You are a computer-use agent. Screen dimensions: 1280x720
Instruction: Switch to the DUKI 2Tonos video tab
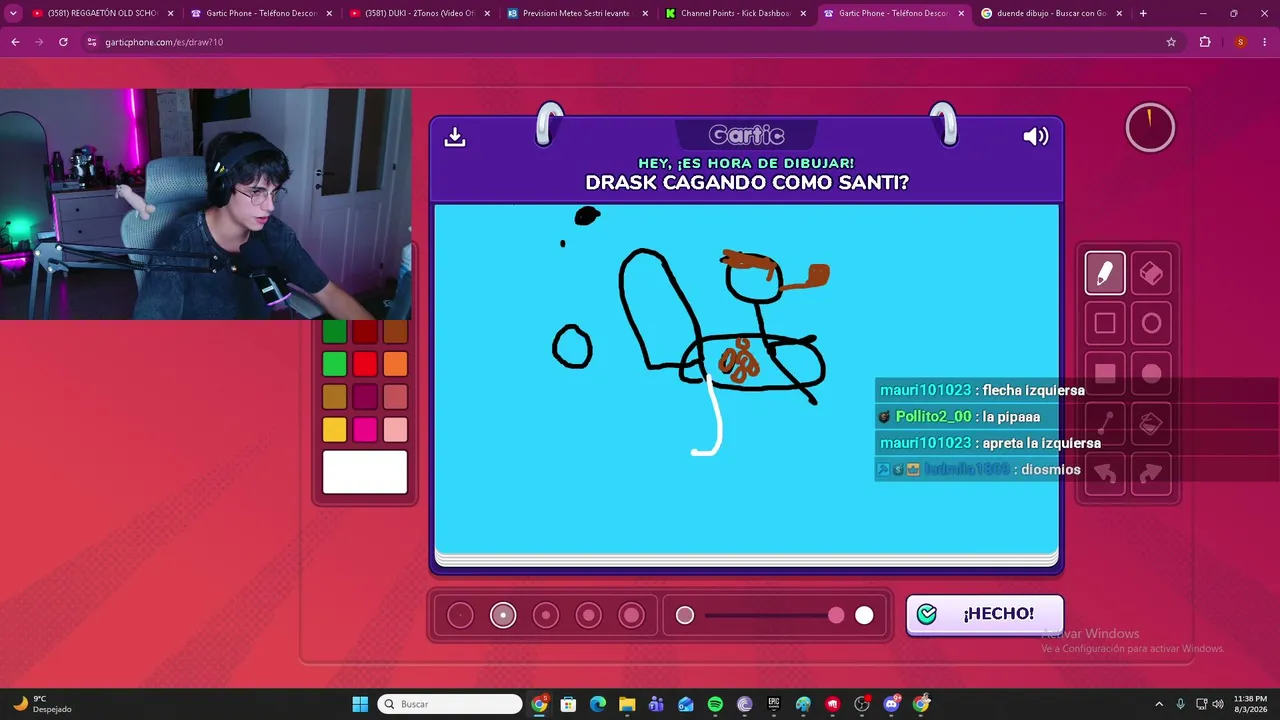click(418, 13)
